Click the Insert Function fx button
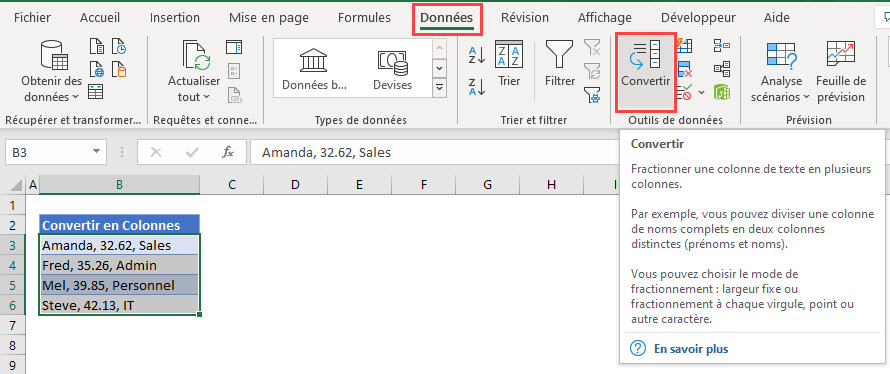Viewport: 890px width, 374px height. pyautogui.click(x=228, y=152)
